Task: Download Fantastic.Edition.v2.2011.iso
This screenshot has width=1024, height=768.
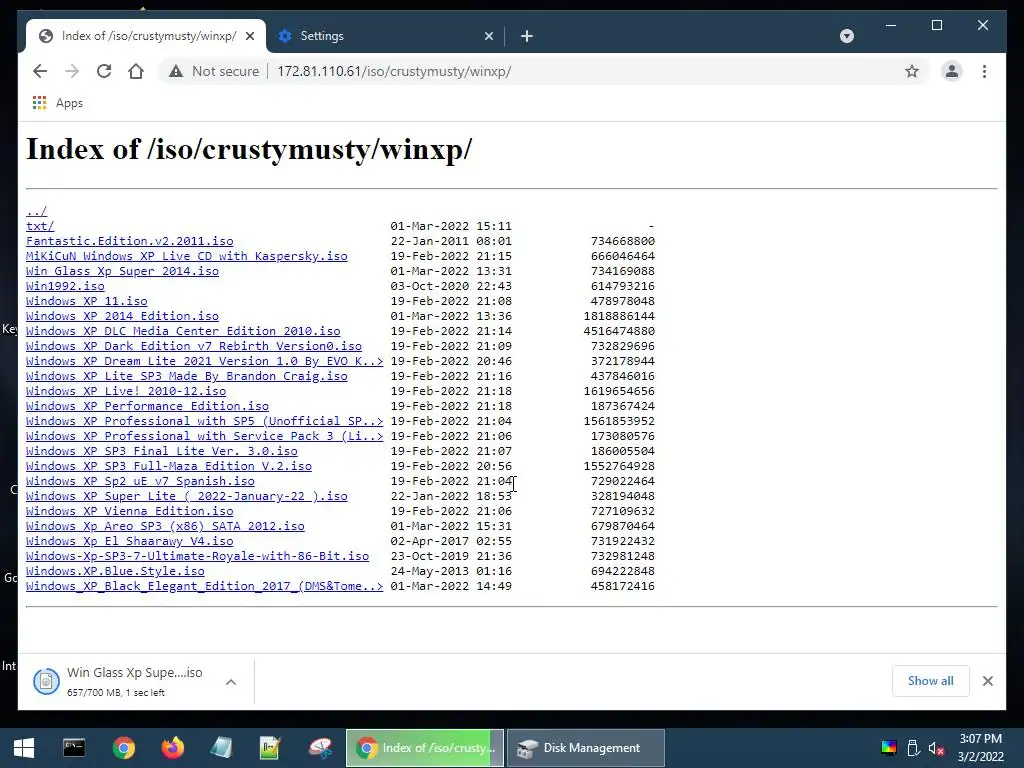Action: (129, 241)
